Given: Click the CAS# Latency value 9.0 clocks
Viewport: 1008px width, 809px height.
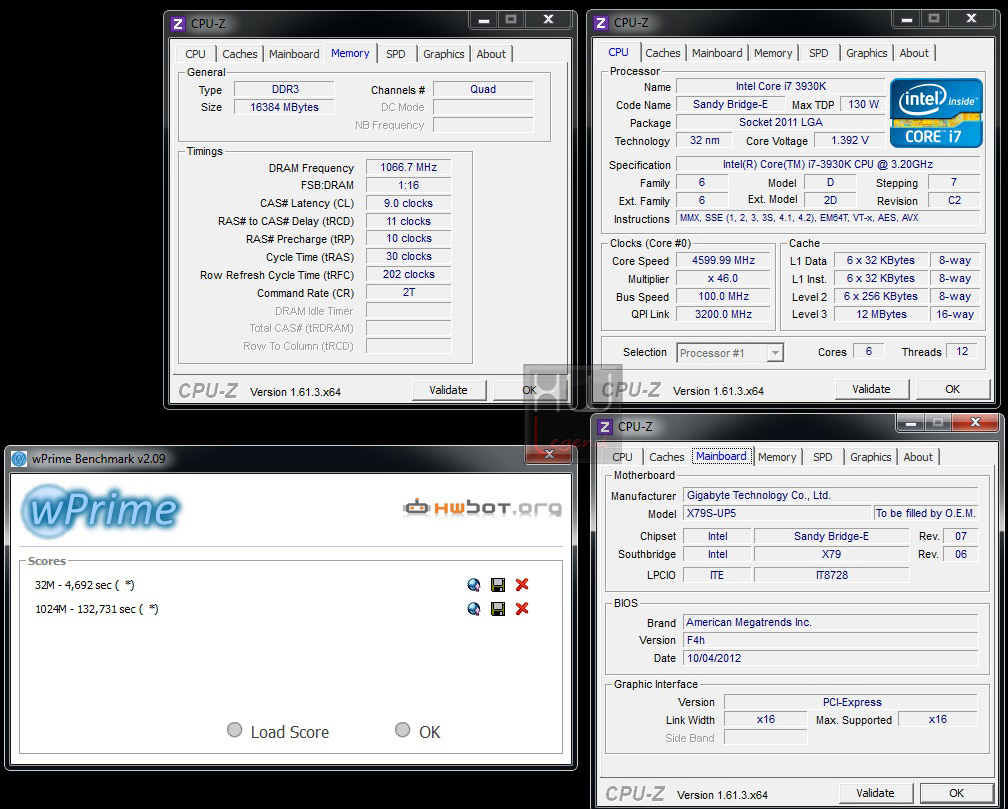Looking at the screenshot, I should pyautogui.click(x=409, y=203).
